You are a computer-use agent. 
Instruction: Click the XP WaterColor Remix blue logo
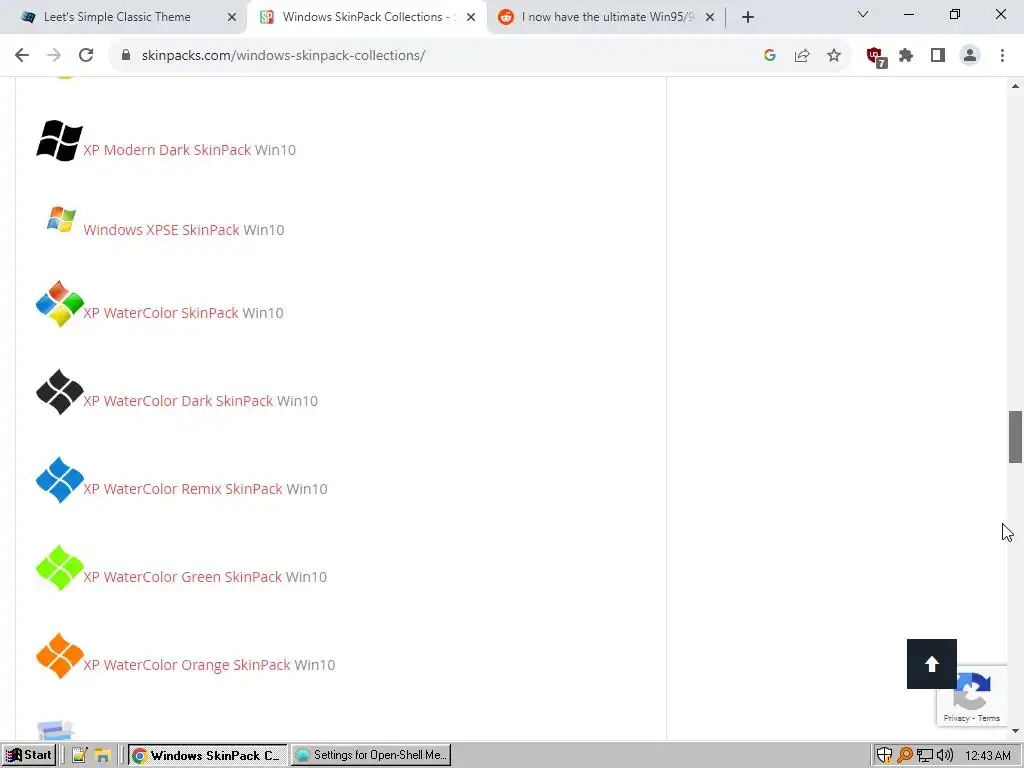coord(59,480)
